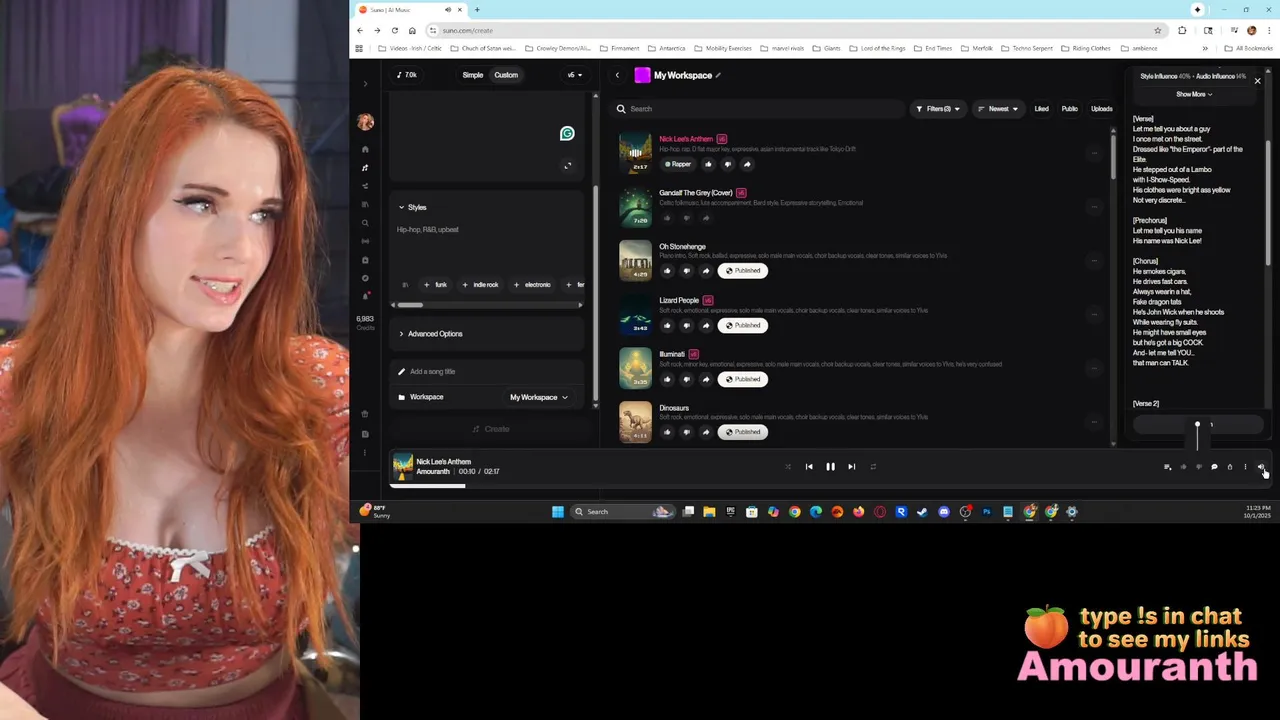Screen dimensions: 1280x720
Task: Go to the previous track
Action: [809, 467]
